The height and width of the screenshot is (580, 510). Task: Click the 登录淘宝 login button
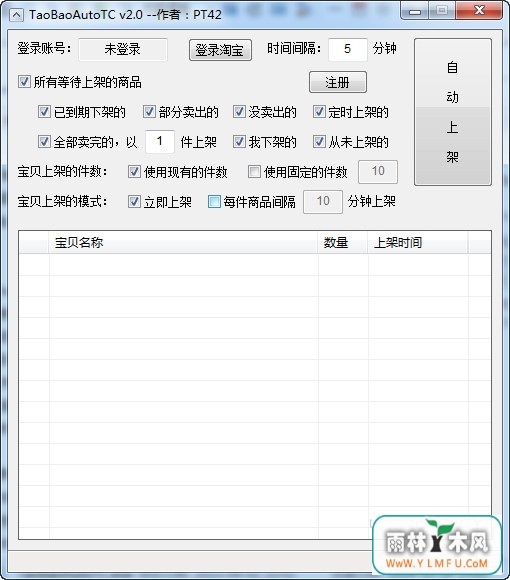[x=220, y=50]
